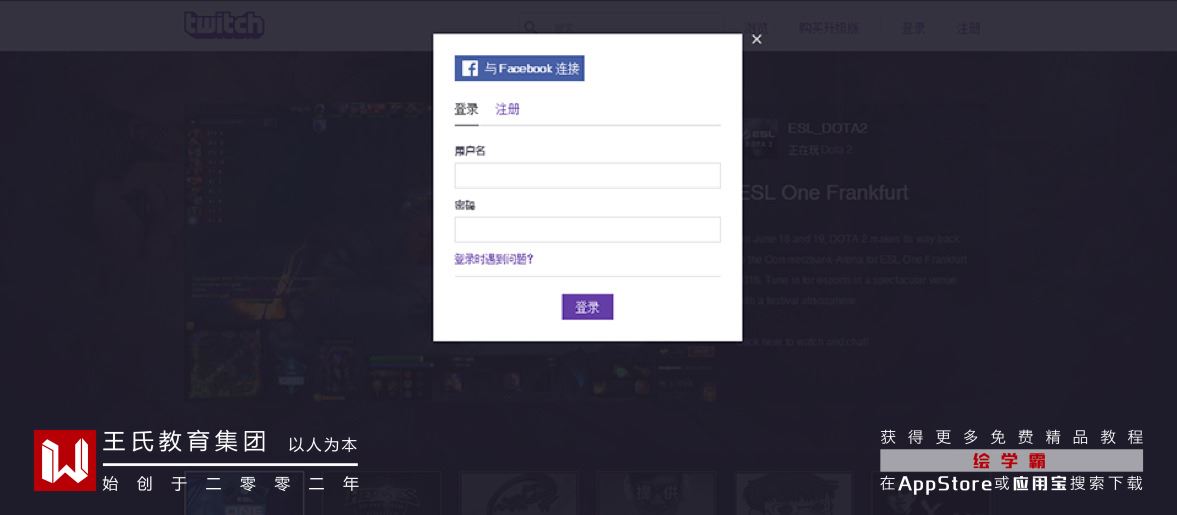This screenshot has width=1177, height=515.
Task: Open the 登录时遇到问题? help link
Action: (x=494, y=260)
